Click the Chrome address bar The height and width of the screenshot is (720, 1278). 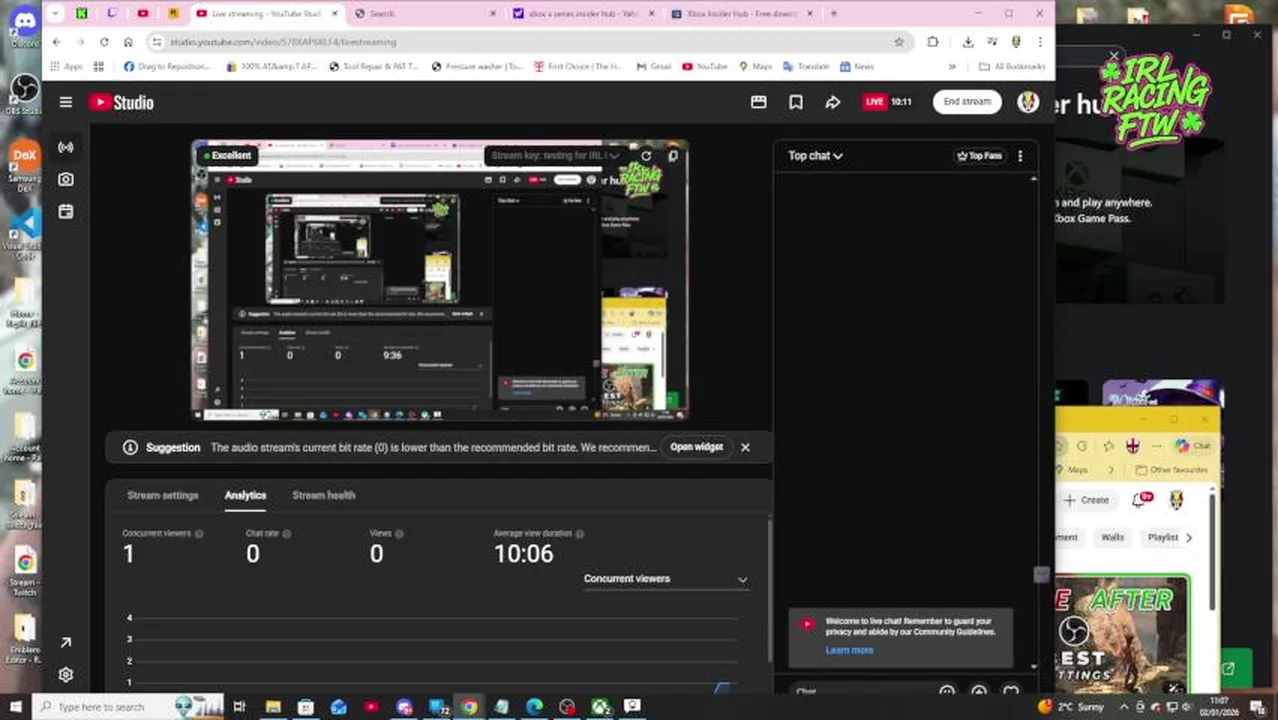pyautogui.click(x=528, y=42)
